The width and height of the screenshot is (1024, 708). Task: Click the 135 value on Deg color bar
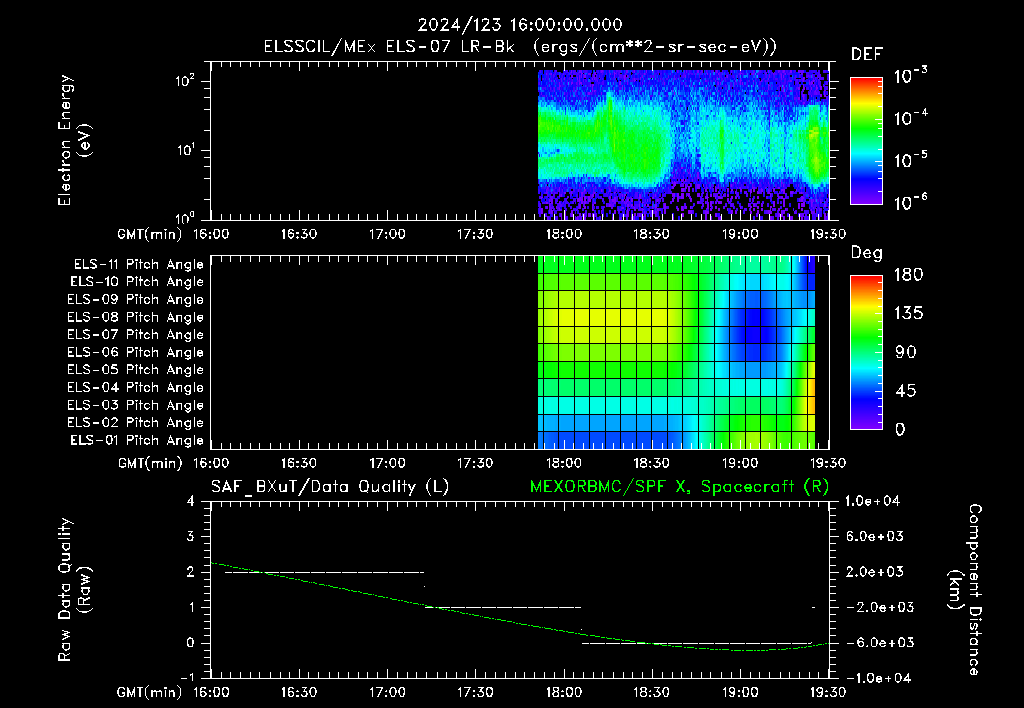point(908,314)
